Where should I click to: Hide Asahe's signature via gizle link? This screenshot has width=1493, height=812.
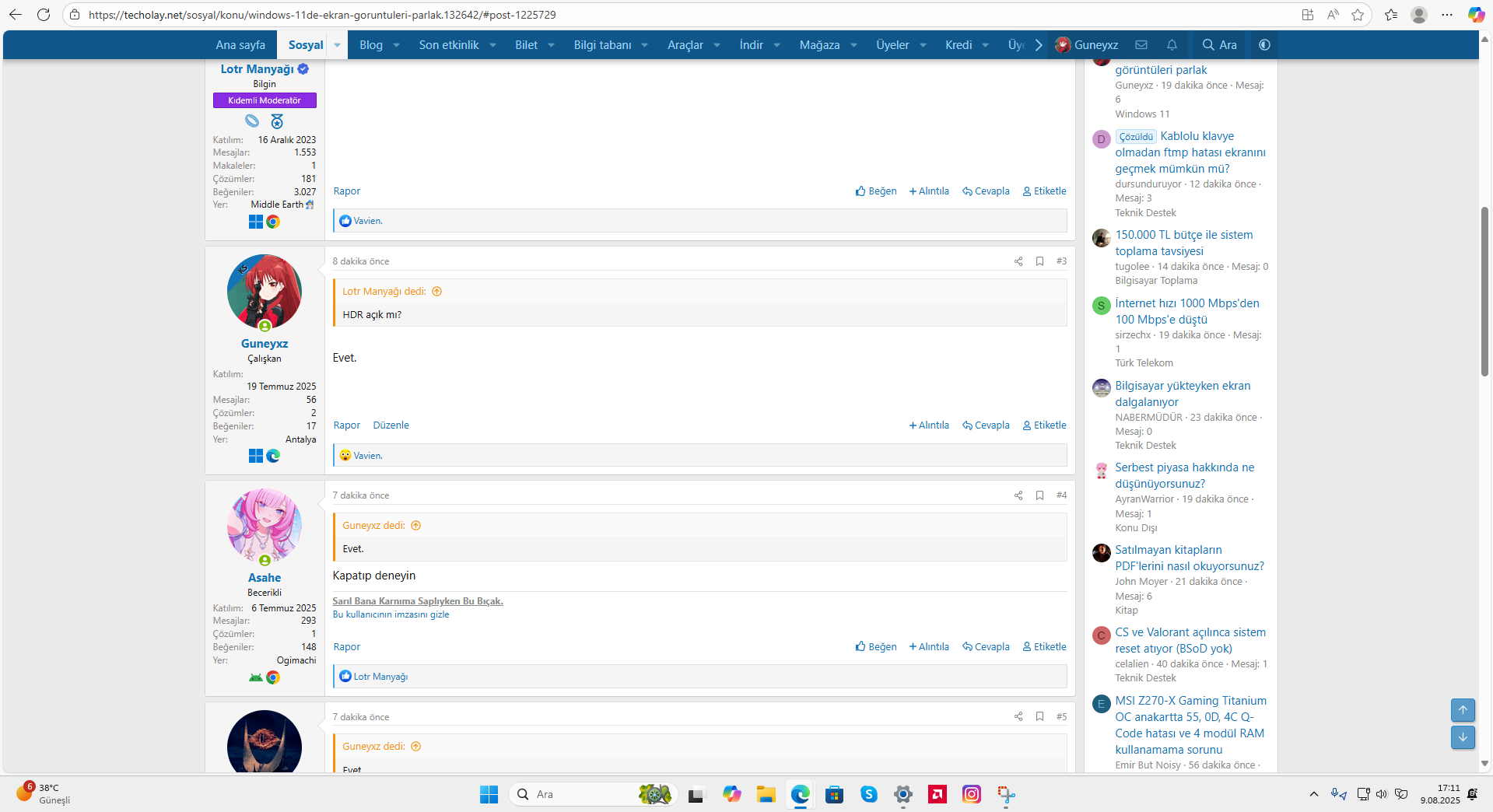click(391, 614)
